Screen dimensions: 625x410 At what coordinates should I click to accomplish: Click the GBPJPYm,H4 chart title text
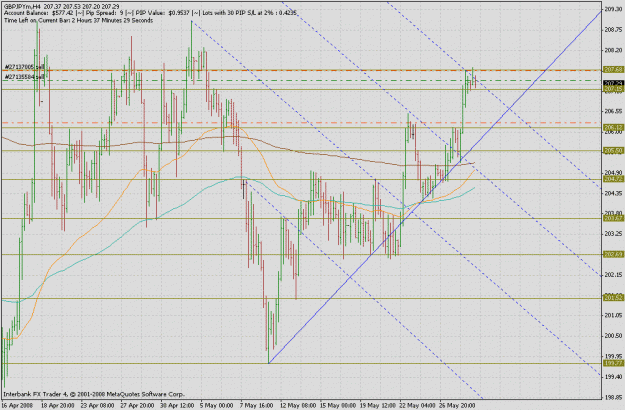pyautogui.click(x=23, y=7)
